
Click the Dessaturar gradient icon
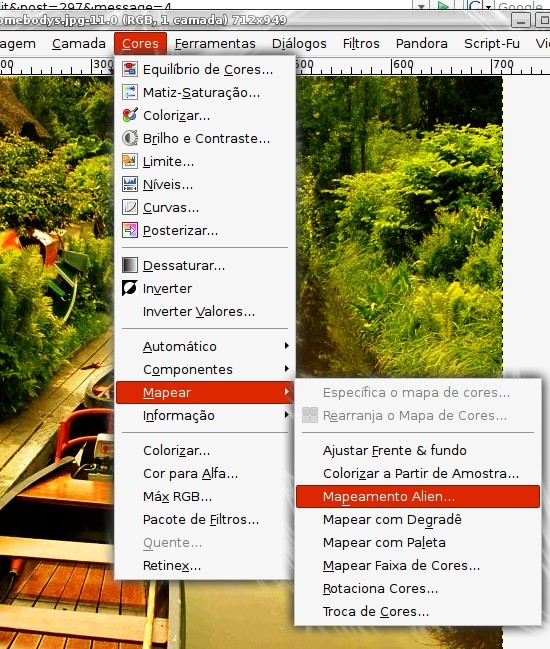pos(130,265)
